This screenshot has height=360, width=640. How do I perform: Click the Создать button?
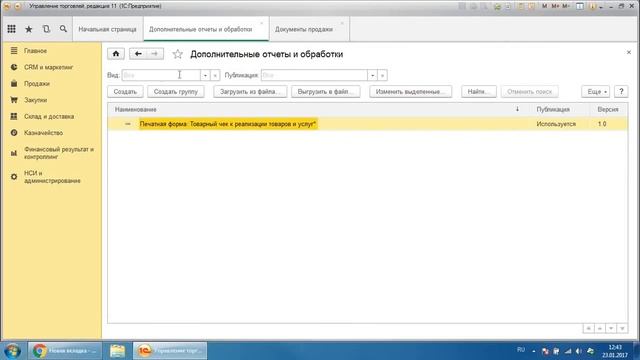125,91
